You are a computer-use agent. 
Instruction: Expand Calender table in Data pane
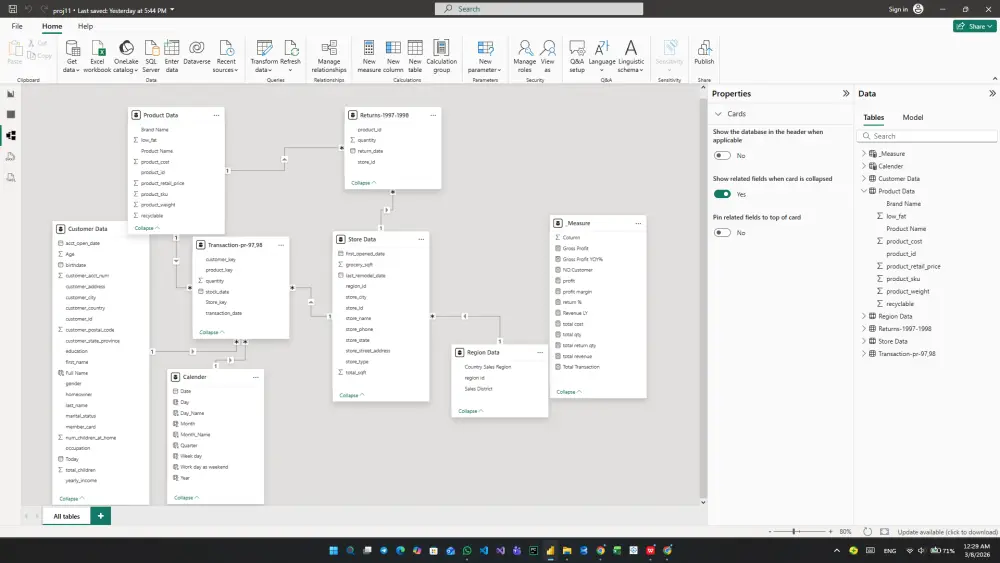(x=864, y=166)
